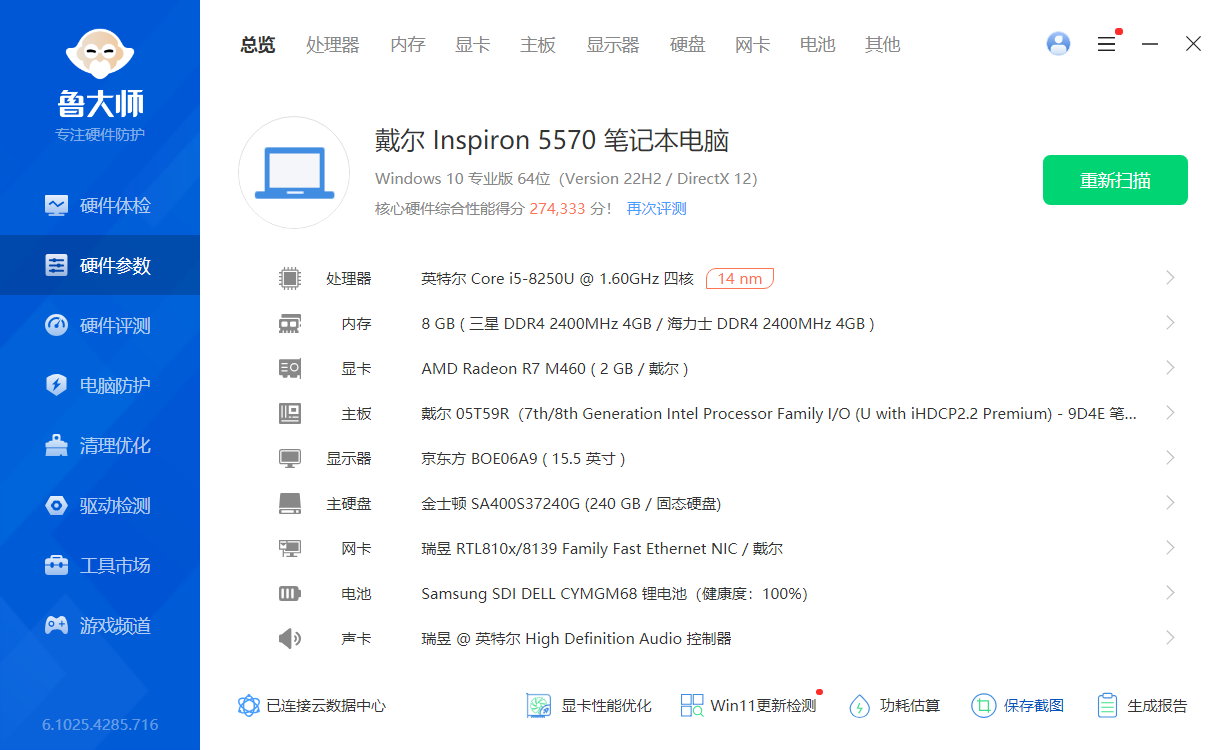The image size is (1225, 750).
Task: Click 生成报告 to generate report
Action: [x=1142, y=705]
